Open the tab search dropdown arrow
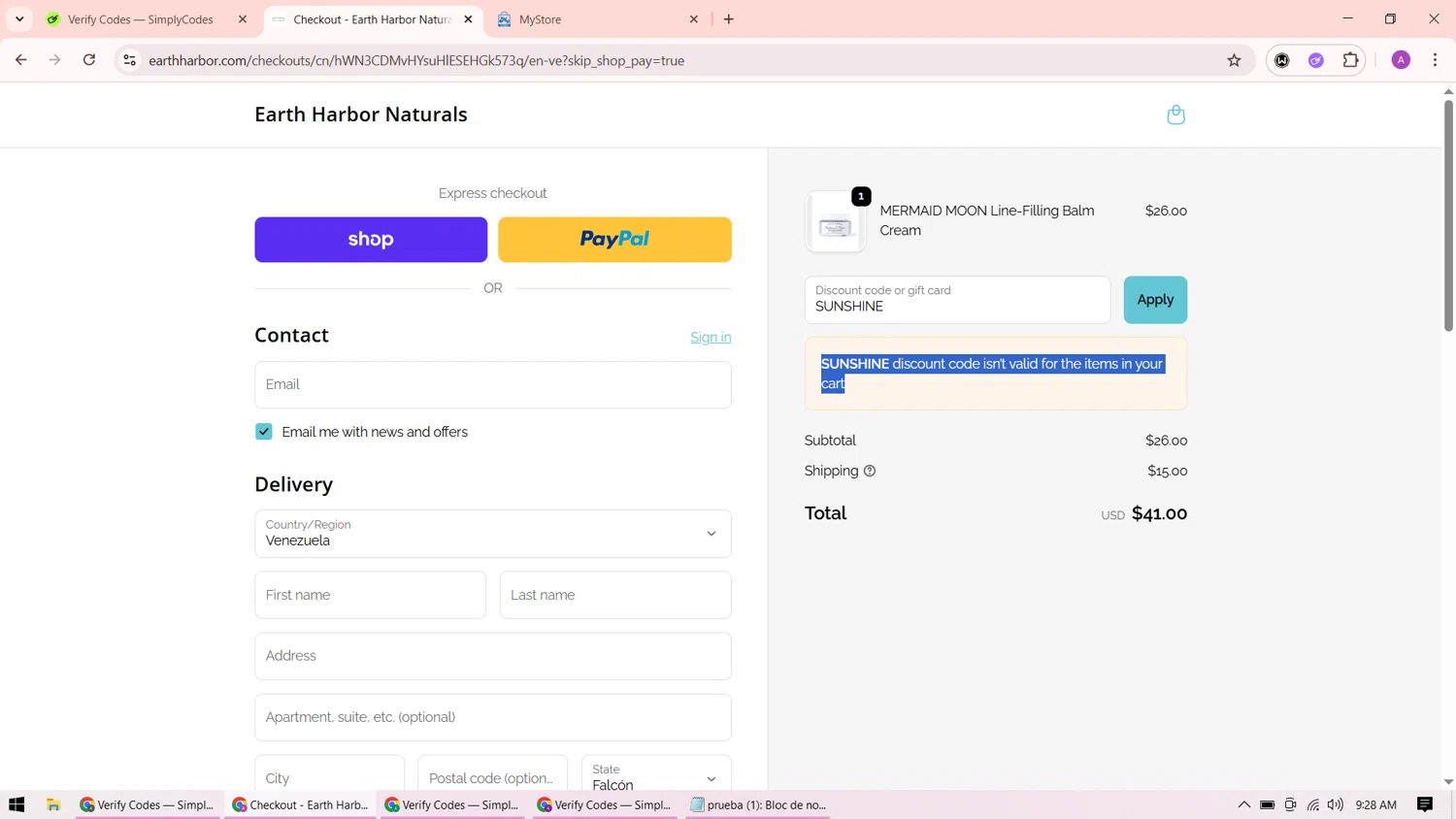 click(x=19, y=19)
